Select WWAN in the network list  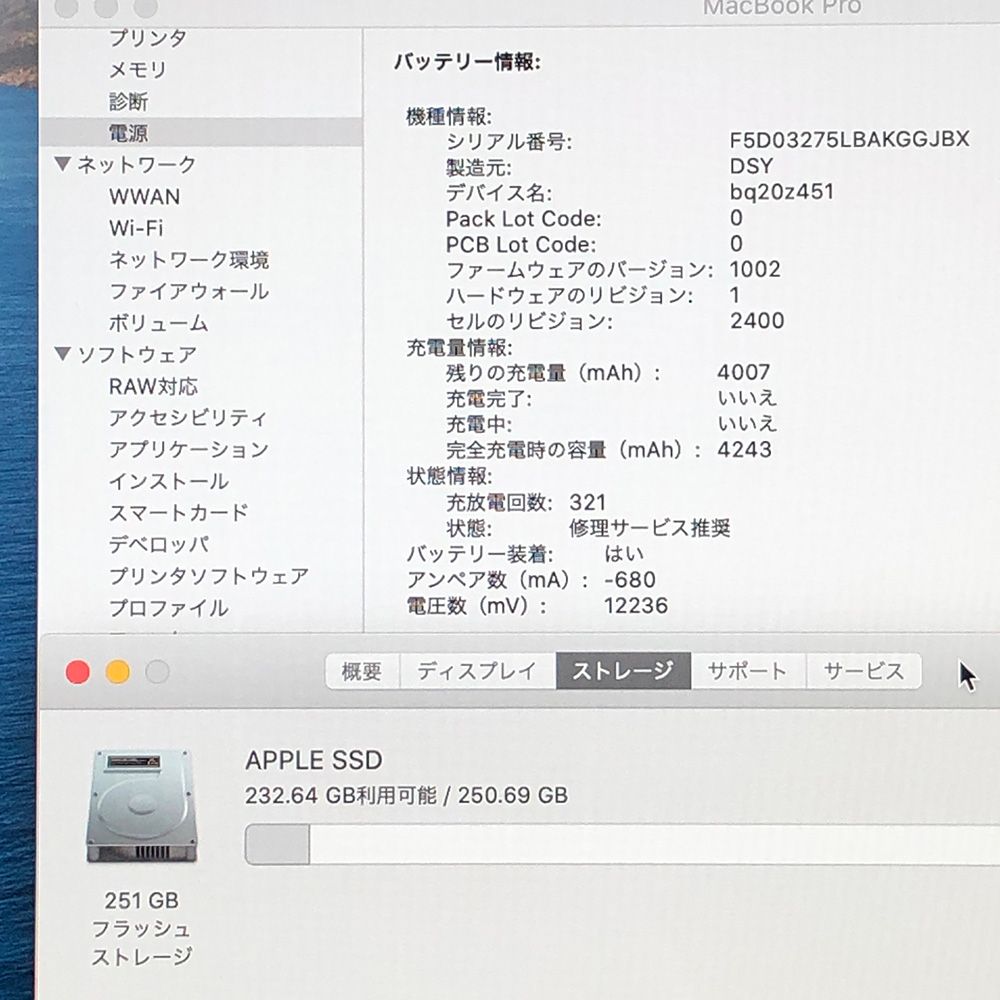click(x=144, y=196)
